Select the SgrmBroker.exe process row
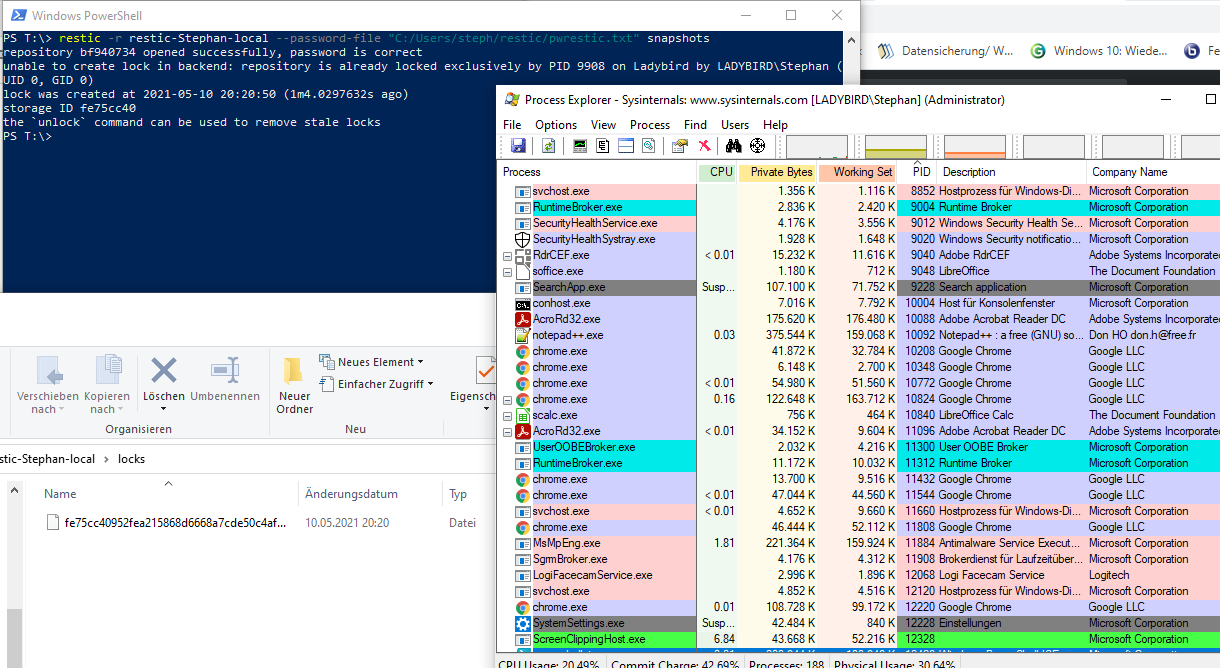The height and width of the screenshot is (668, 1220). [x=860, y=559]
